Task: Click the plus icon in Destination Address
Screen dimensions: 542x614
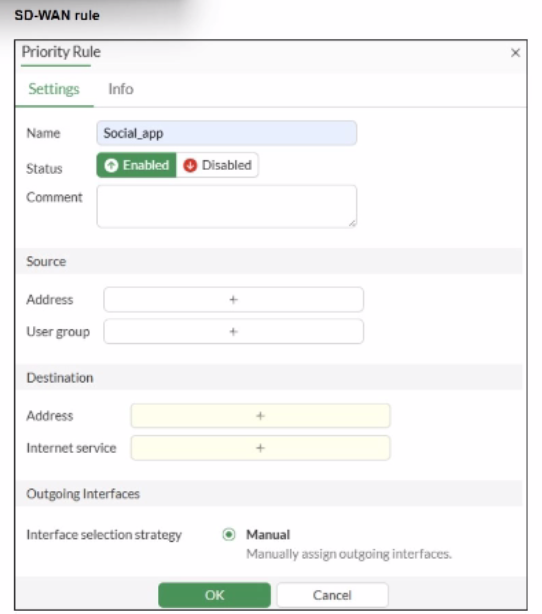Action: [x=260, y=416]
